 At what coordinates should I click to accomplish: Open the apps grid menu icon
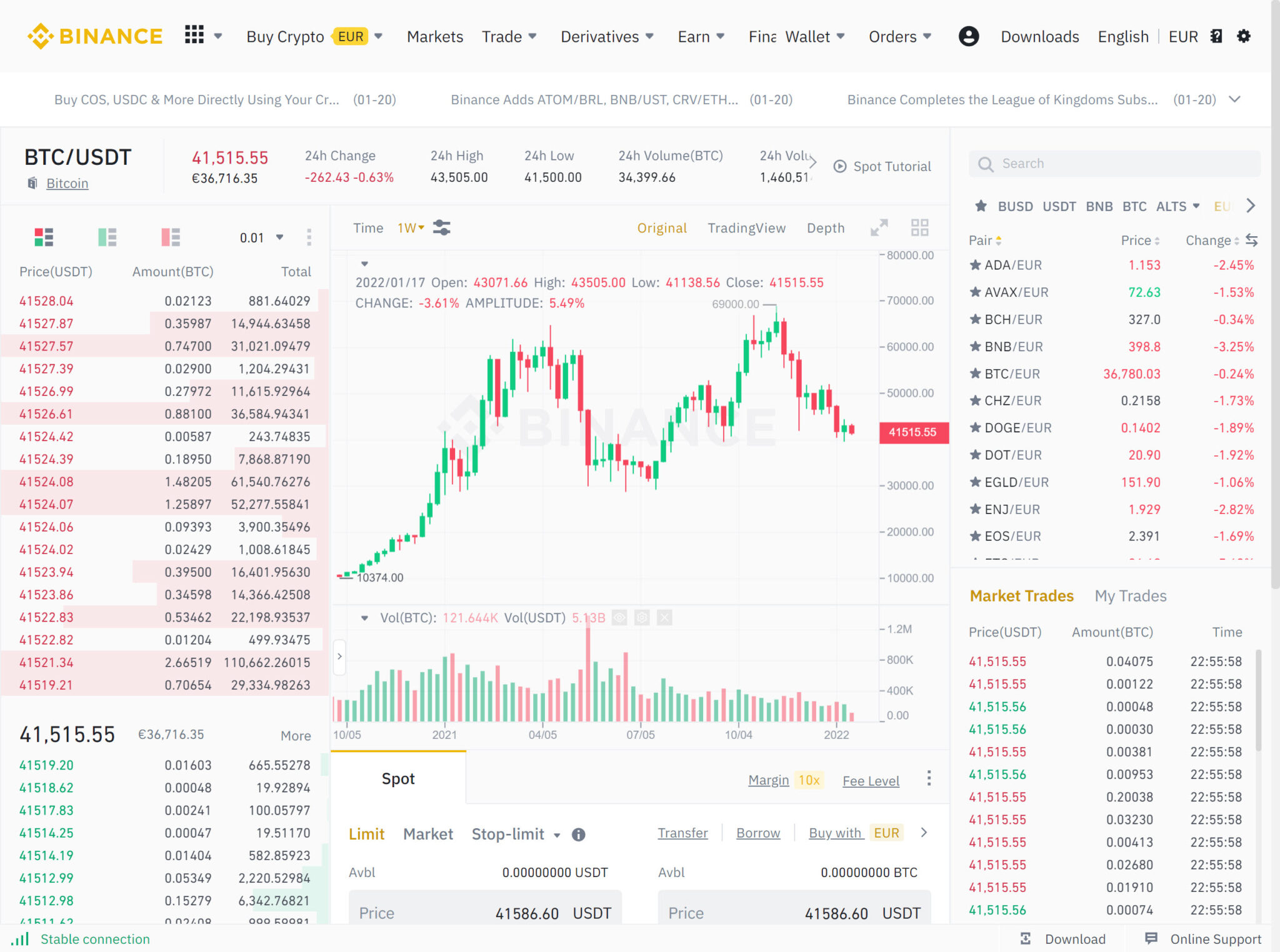[194, 35]
